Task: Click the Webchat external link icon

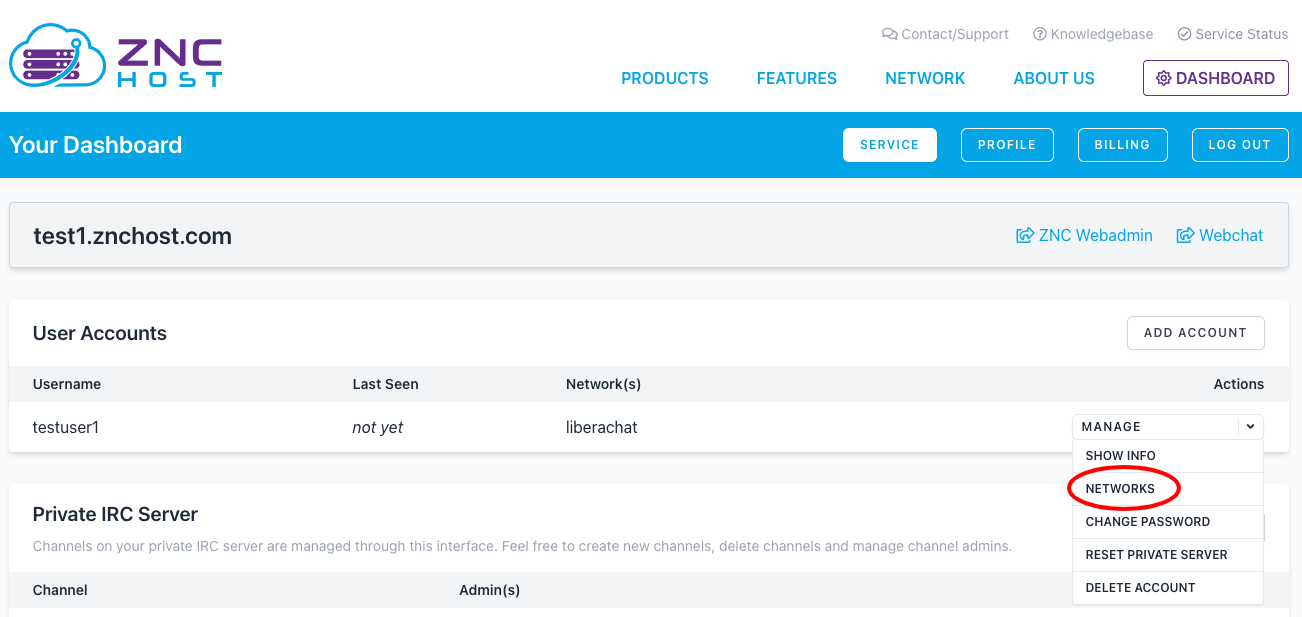Action: pos(1185,236)
